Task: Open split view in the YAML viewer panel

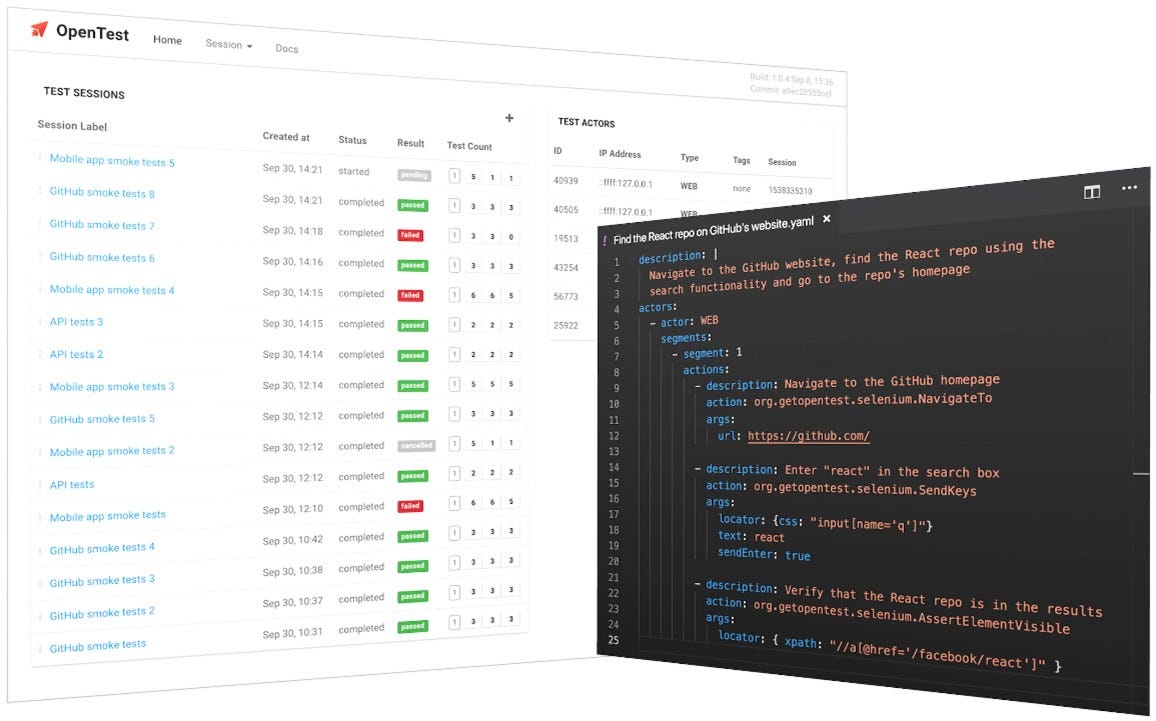Action: coord(1092,192)
